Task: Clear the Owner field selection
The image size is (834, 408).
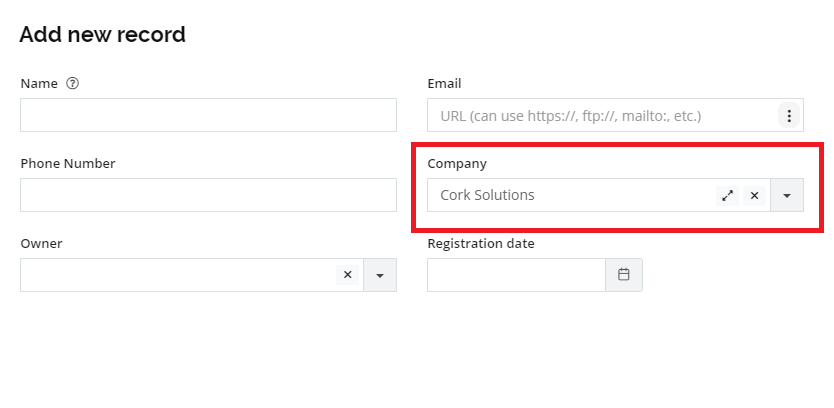Action: click(348, 275)
